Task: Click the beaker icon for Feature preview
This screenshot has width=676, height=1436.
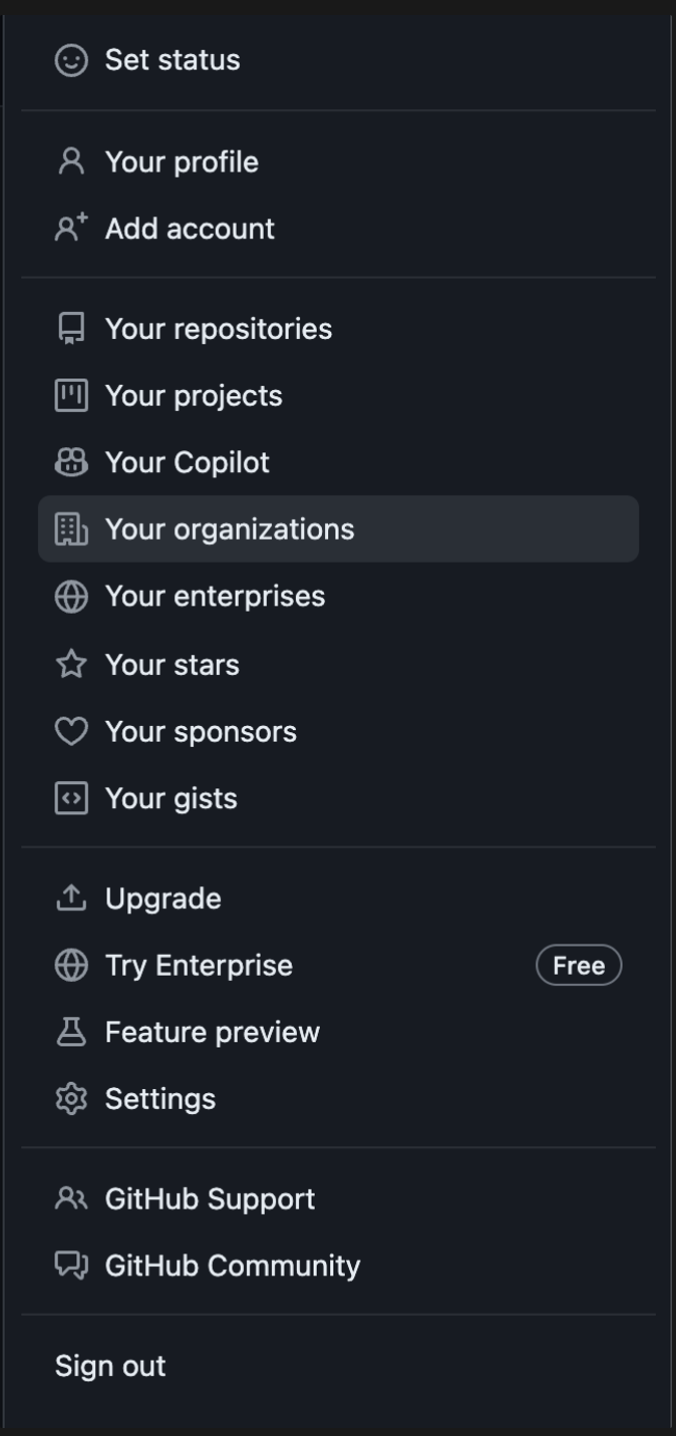Action: pyautogui.click(x=71, y=1032)
